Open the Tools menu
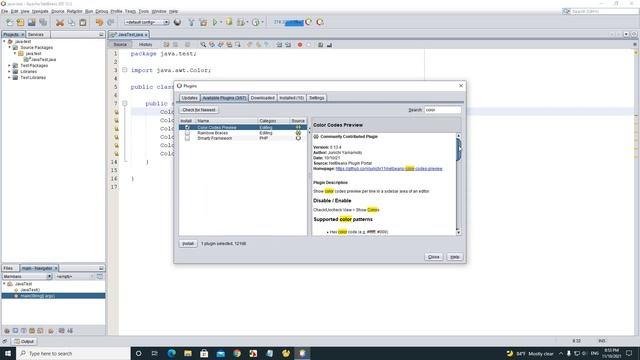This screenshot has height=360, width=640. tap(144, 11)
